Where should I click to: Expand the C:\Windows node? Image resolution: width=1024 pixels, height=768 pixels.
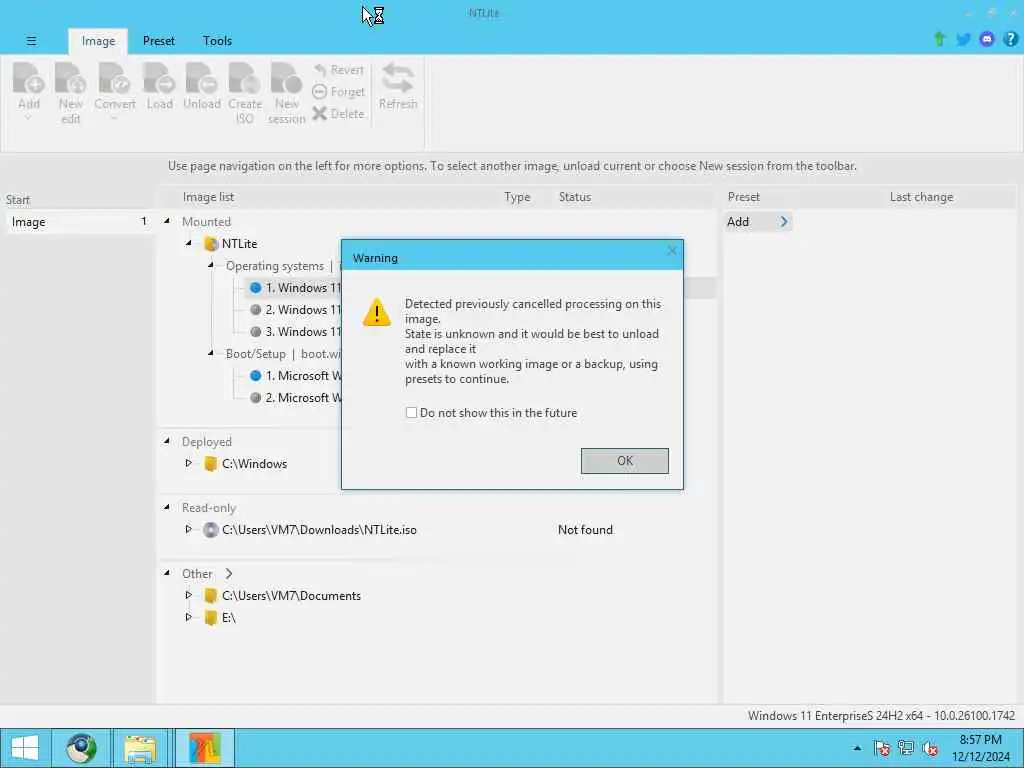(189, 463)
